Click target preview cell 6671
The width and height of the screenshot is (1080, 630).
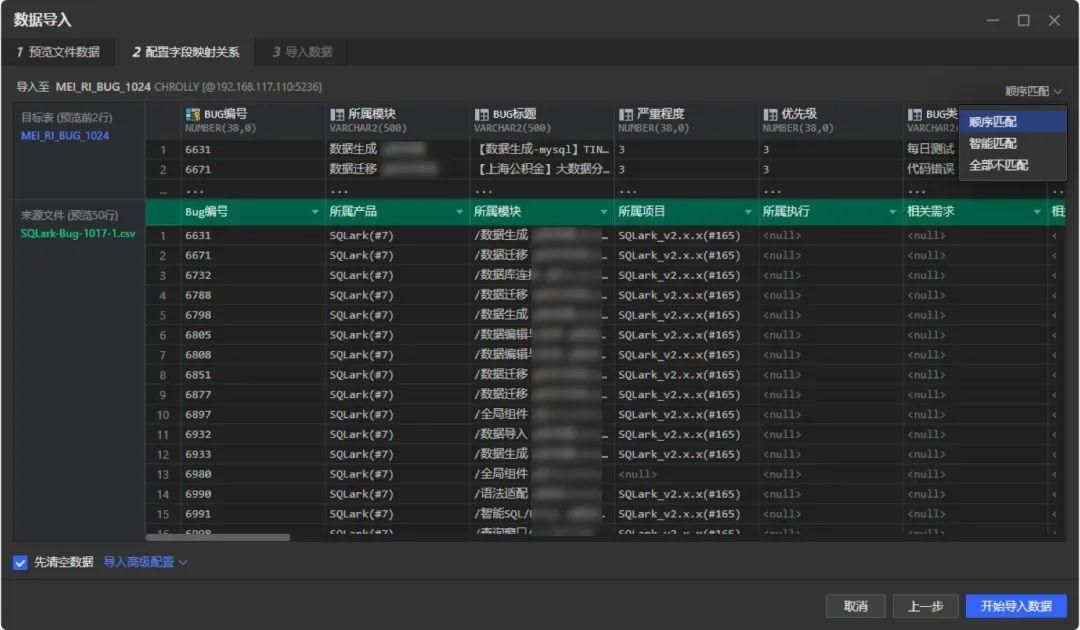253,169
